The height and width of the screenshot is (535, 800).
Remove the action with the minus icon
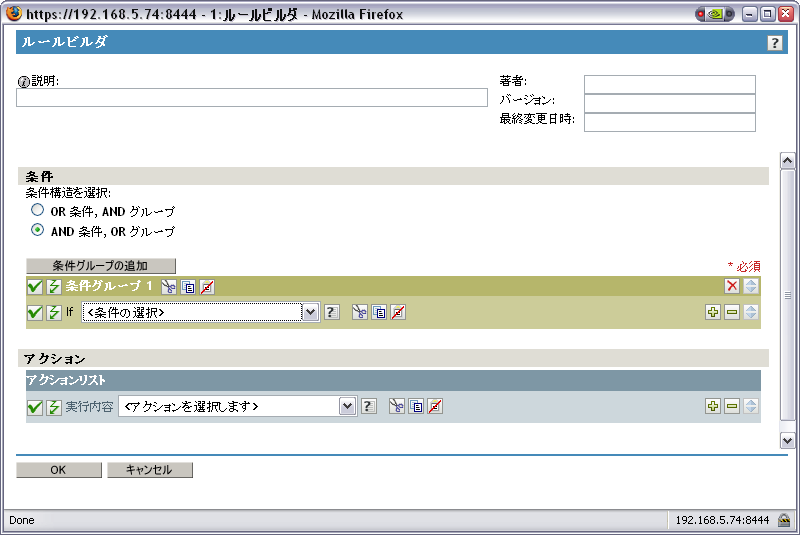(732, 406)
